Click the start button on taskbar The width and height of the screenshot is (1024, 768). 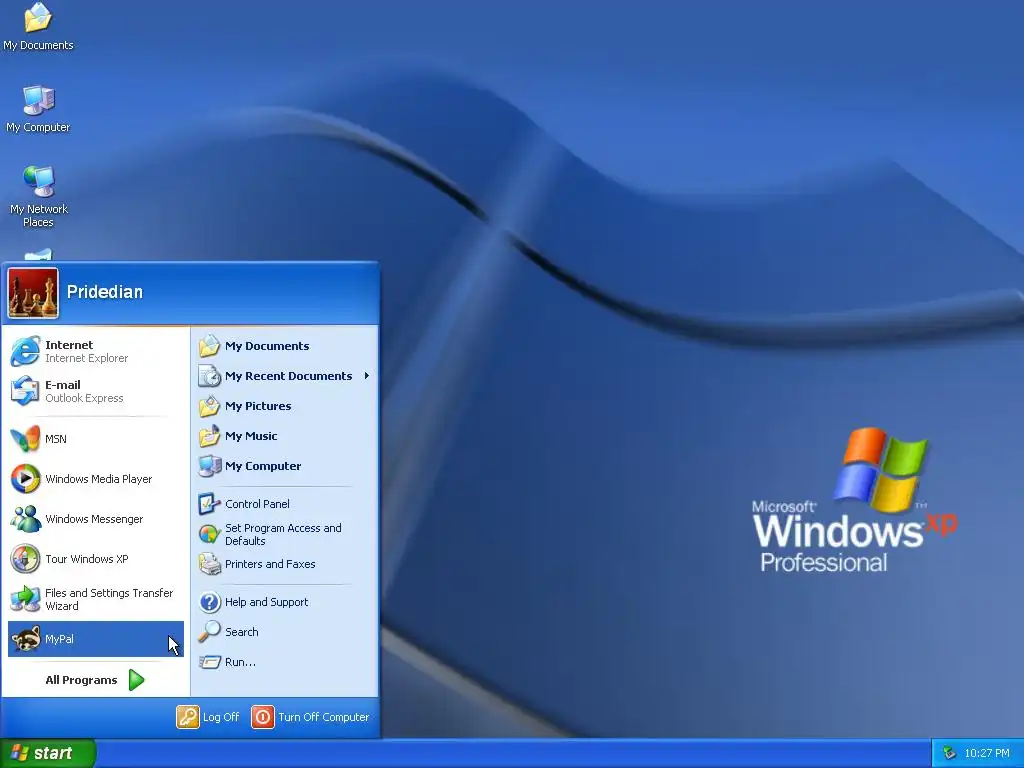click(x=48, y=754)
